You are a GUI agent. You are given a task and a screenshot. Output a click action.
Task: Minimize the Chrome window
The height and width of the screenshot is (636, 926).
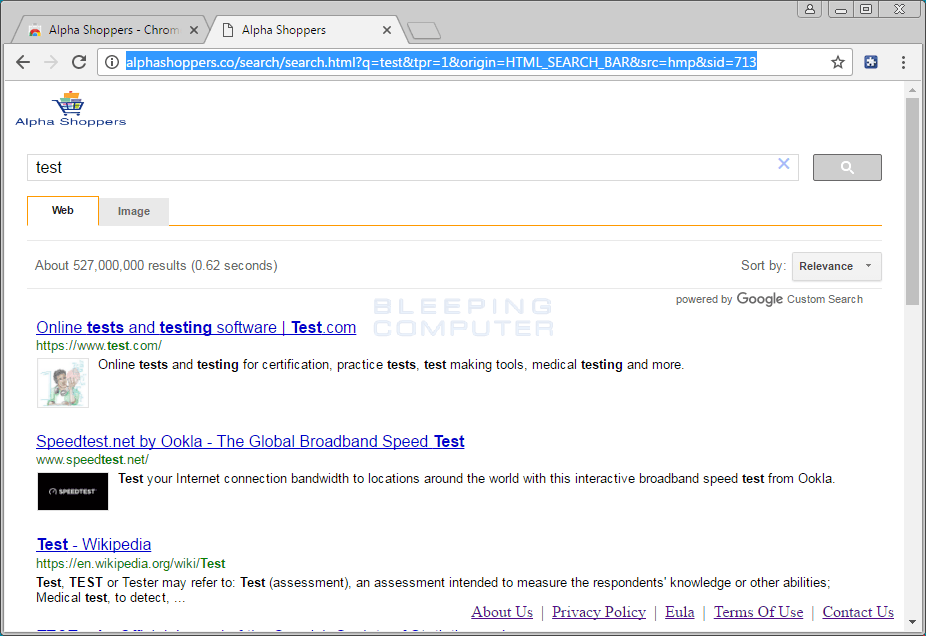[840, 9]
